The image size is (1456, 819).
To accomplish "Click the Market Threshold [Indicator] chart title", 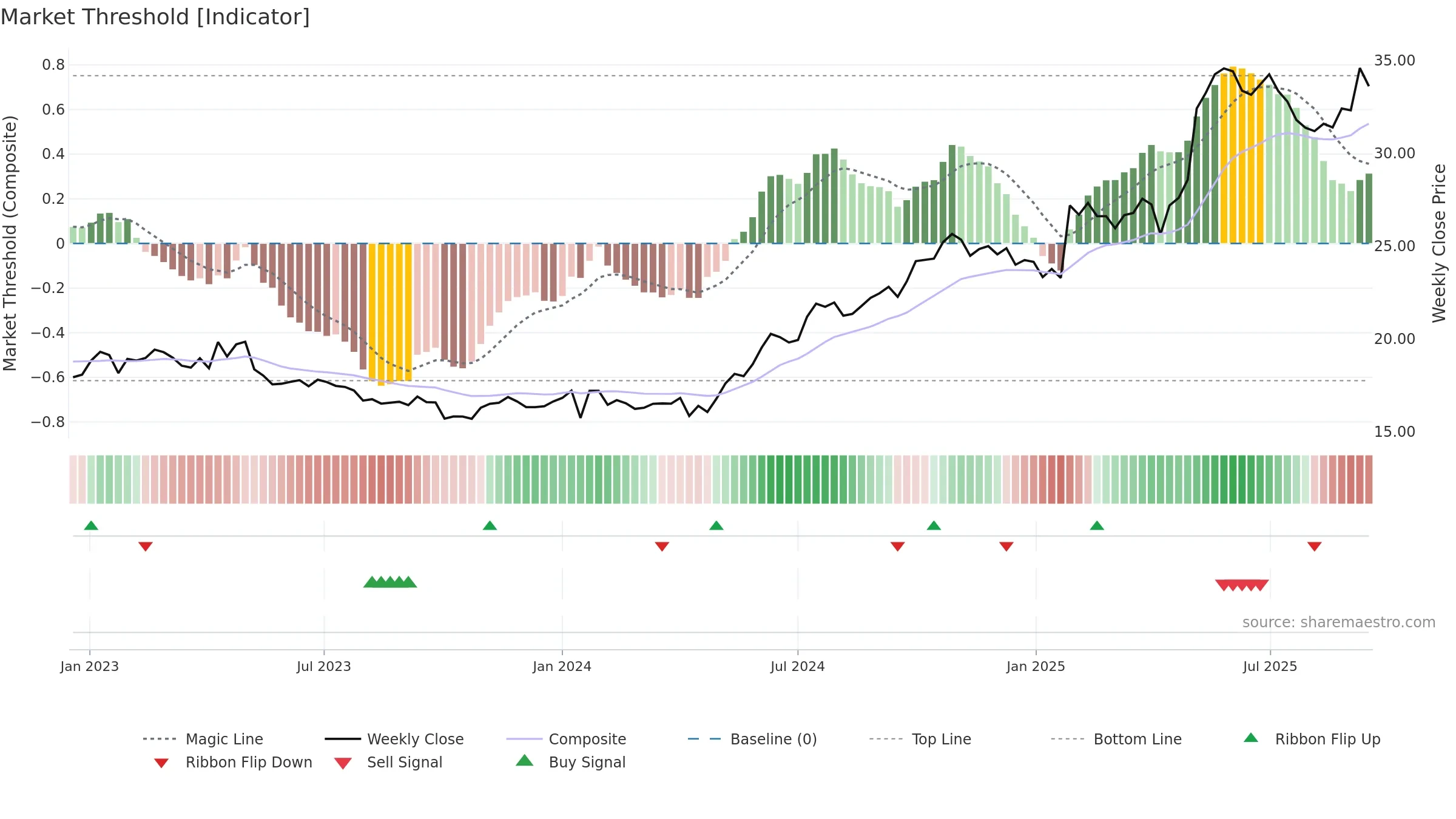I will (x=155, y=17).
